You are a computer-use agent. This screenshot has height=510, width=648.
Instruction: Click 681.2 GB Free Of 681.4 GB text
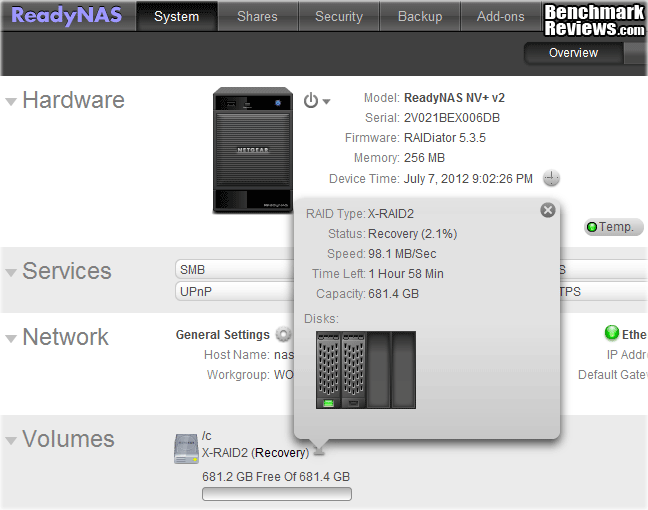click(276, 477)
